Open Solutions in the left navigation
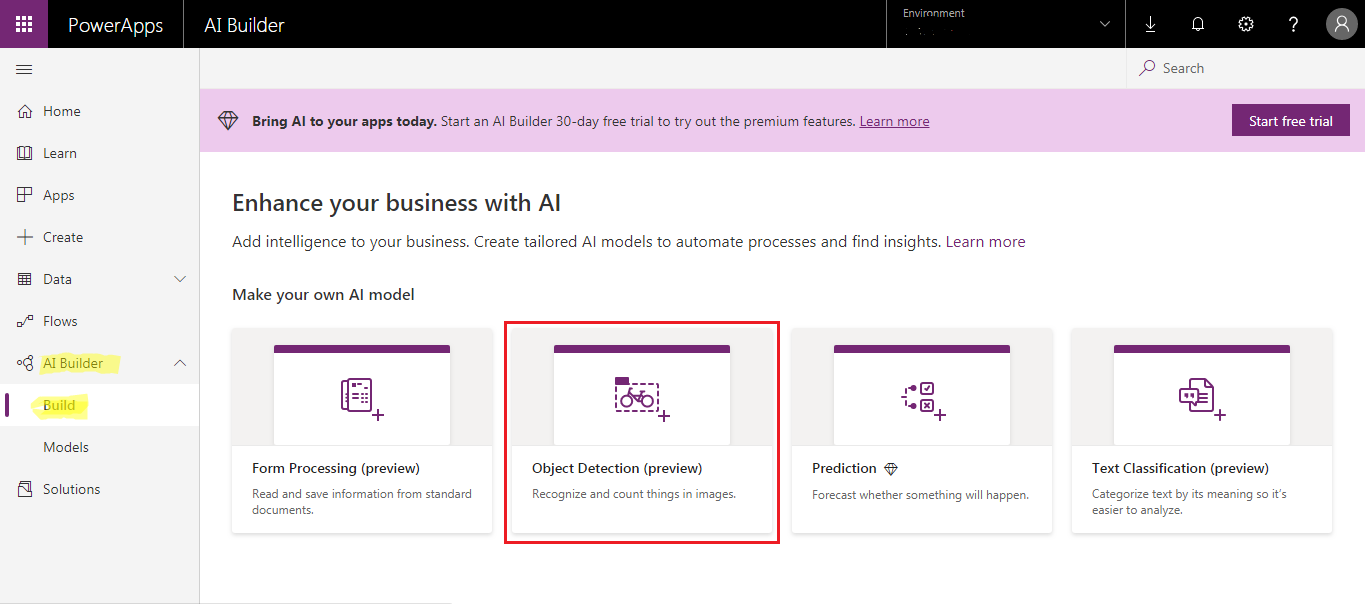Image resolution: width=1365 pixels, height=604 pixels. click(x=71, y=489)
